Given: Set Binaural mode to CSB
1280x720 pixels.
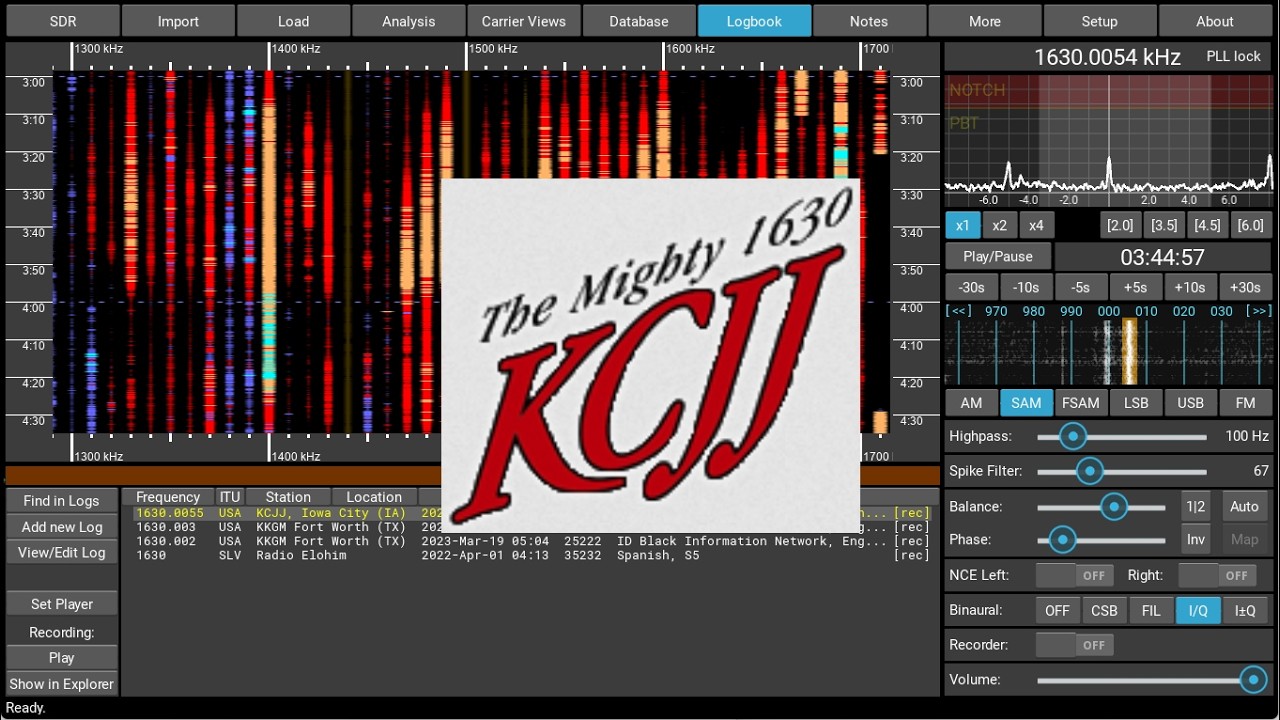Looking at the screenshot, I should (1104, 611).
